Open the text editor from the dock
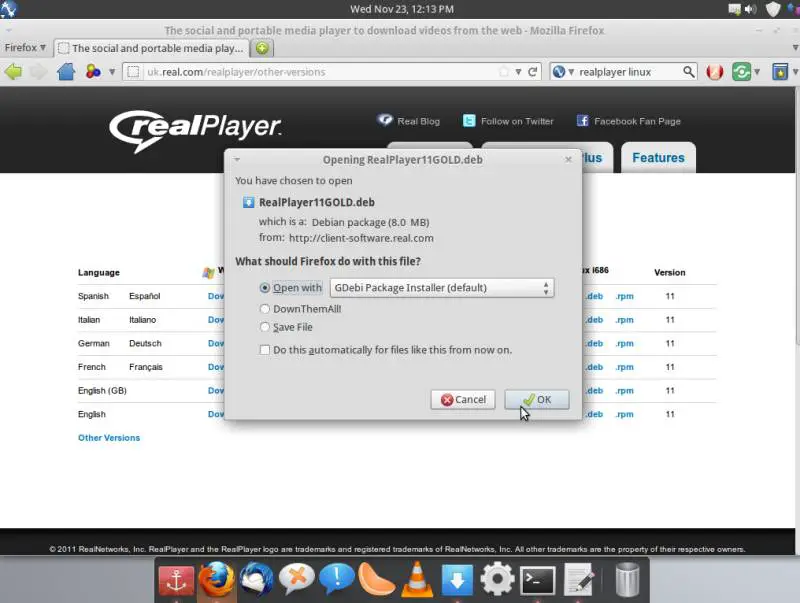 pos(579,580)
